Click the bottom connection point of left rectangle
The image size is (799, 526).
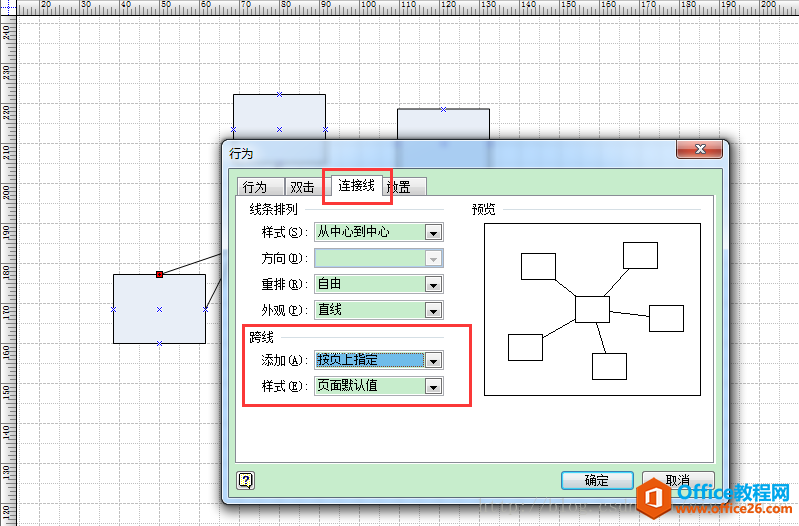pyautogui.click(x=159, y=344)
